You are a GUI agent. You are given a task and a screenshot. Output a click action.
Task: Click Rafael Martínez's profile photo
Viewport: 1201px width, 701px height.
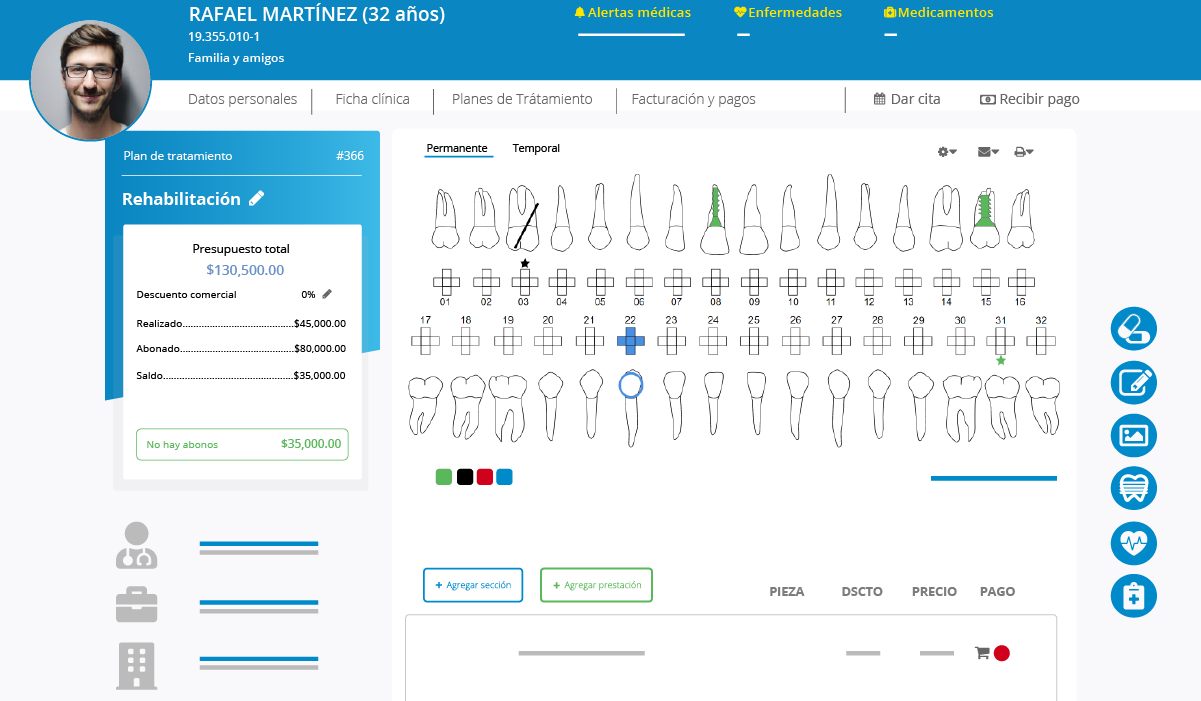[90, 80]
